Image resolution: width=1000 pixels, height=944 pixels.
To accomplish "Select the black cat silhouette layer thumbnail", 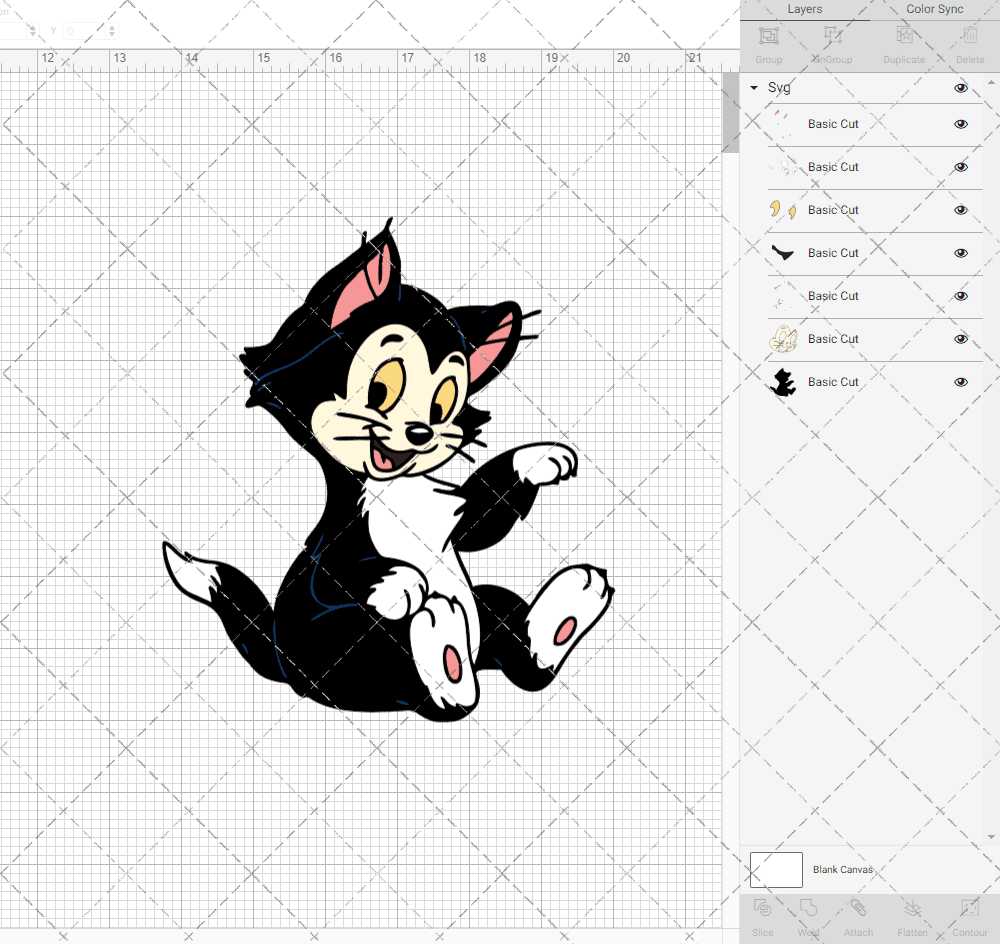I will coord(783,382).
